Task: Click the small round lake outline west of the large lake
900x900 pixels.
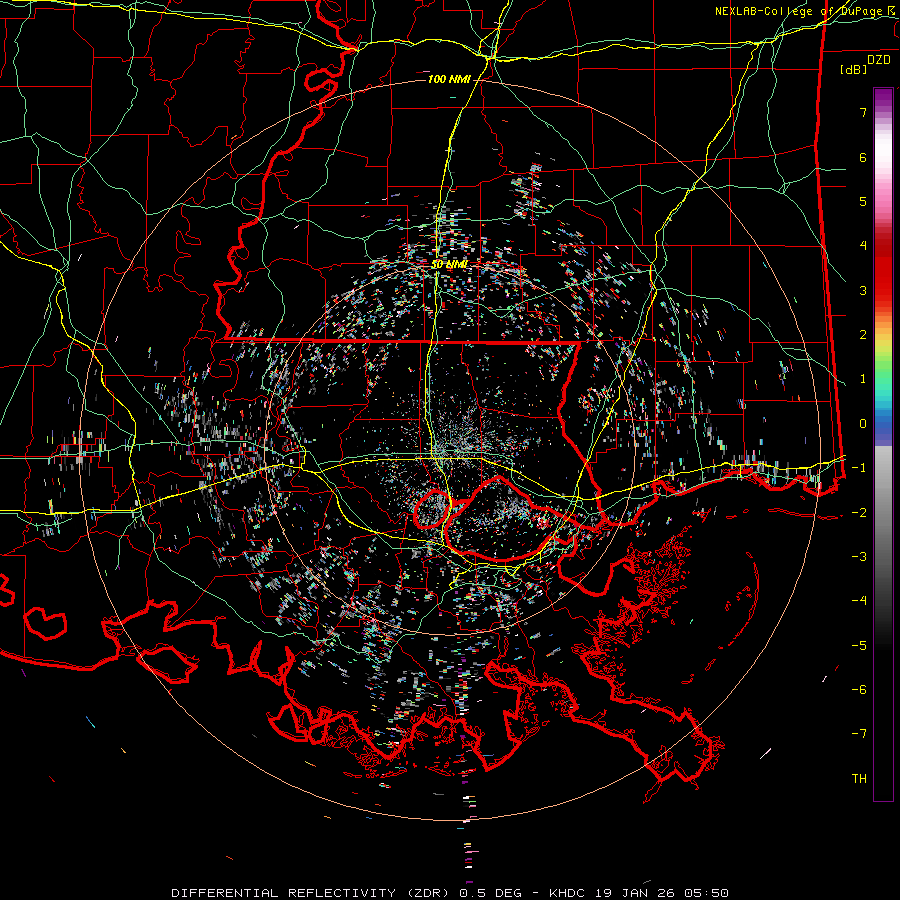Action: tap(432, 509)
